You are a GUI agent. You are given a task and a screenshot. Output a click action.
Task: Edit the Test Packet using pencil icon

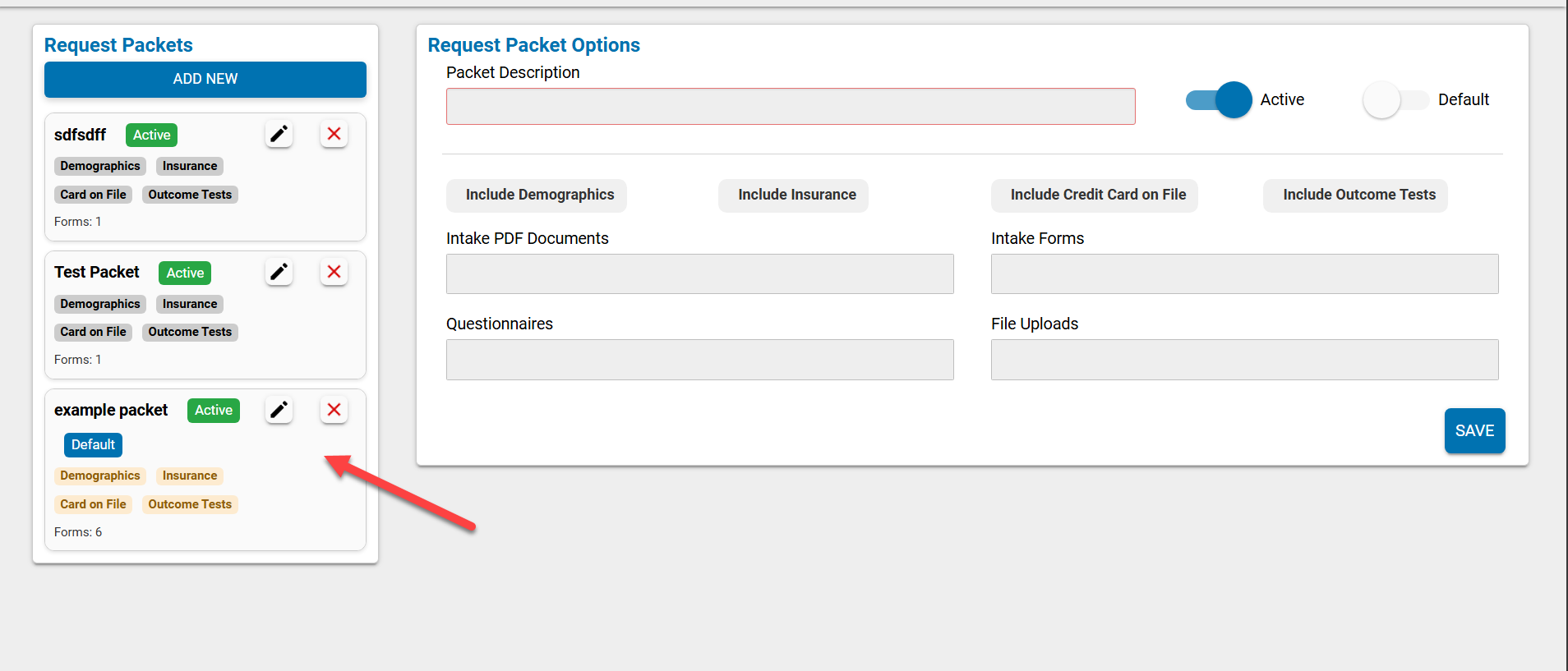(279, 272)
